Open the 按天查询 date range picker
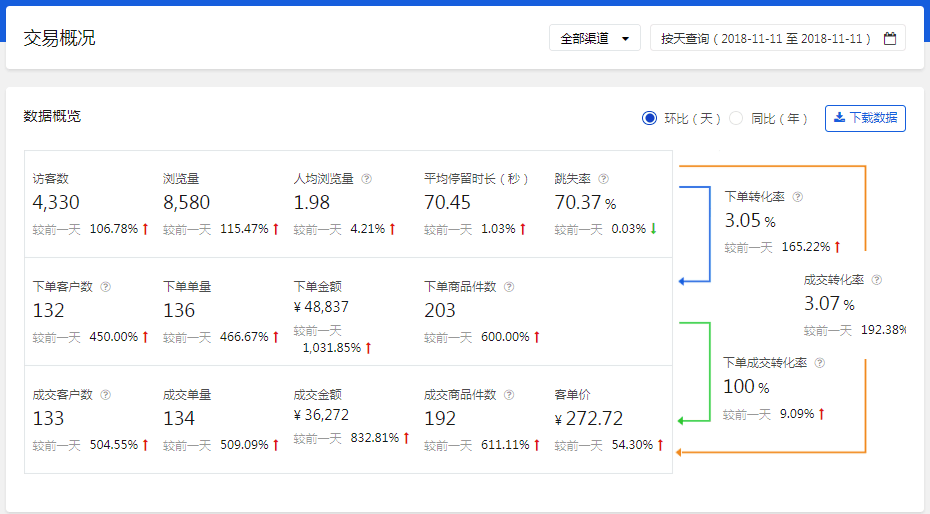Image resolution: width=930 pixels, height=514 pixels. pos(766,39)
